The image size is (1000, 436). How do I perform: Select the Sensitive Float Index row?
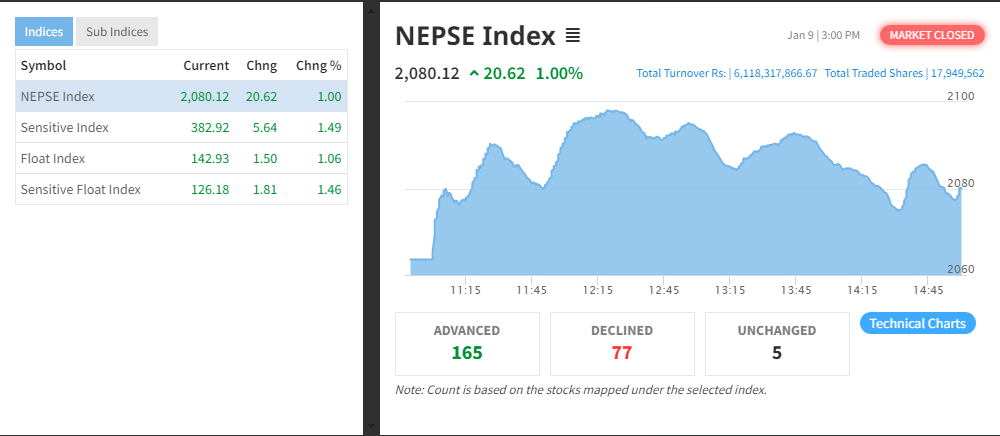tap(182, 189)
